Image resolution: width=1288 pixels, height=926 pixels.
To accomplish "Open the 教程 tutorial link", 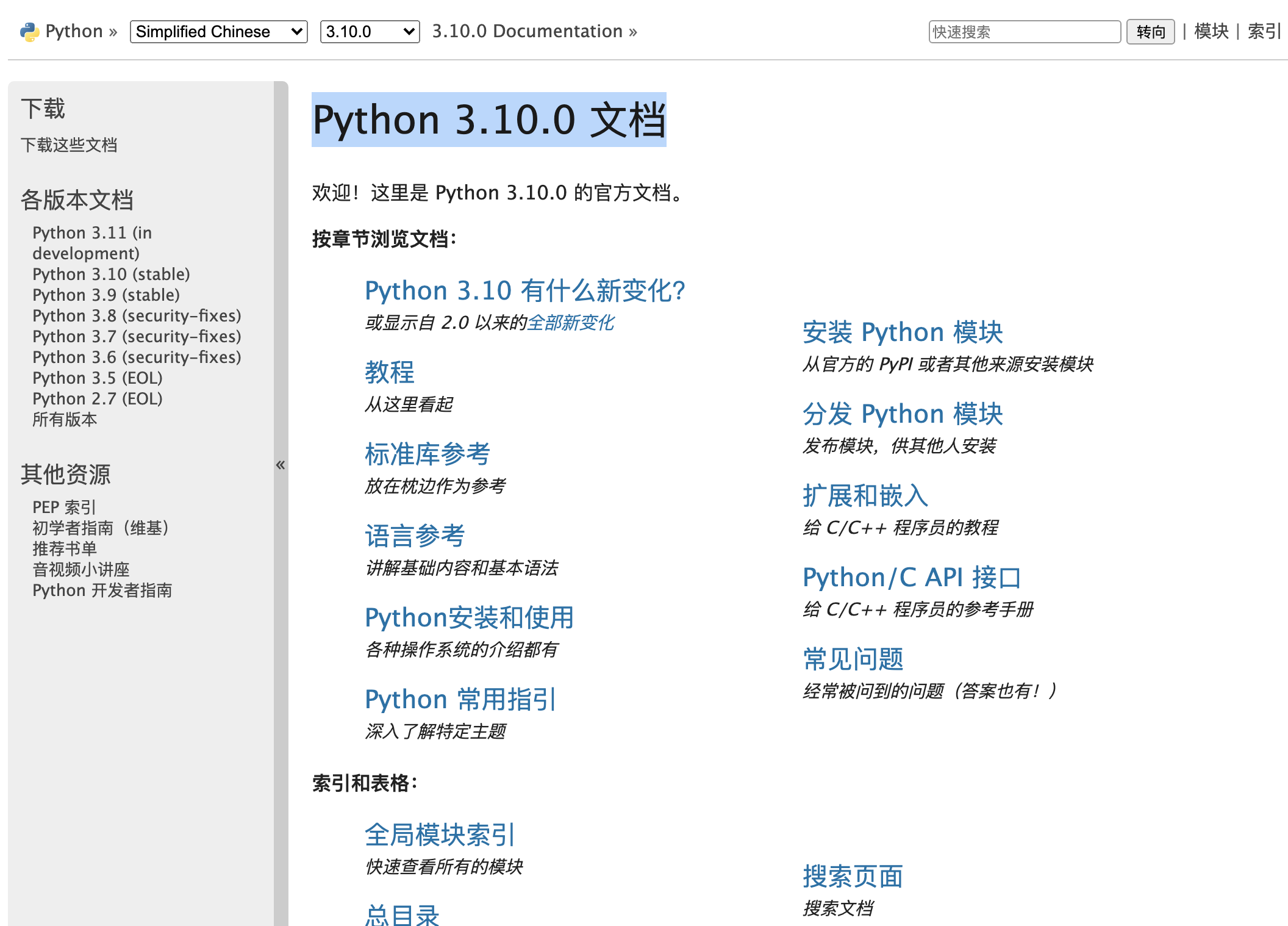I will coord(389,372).
